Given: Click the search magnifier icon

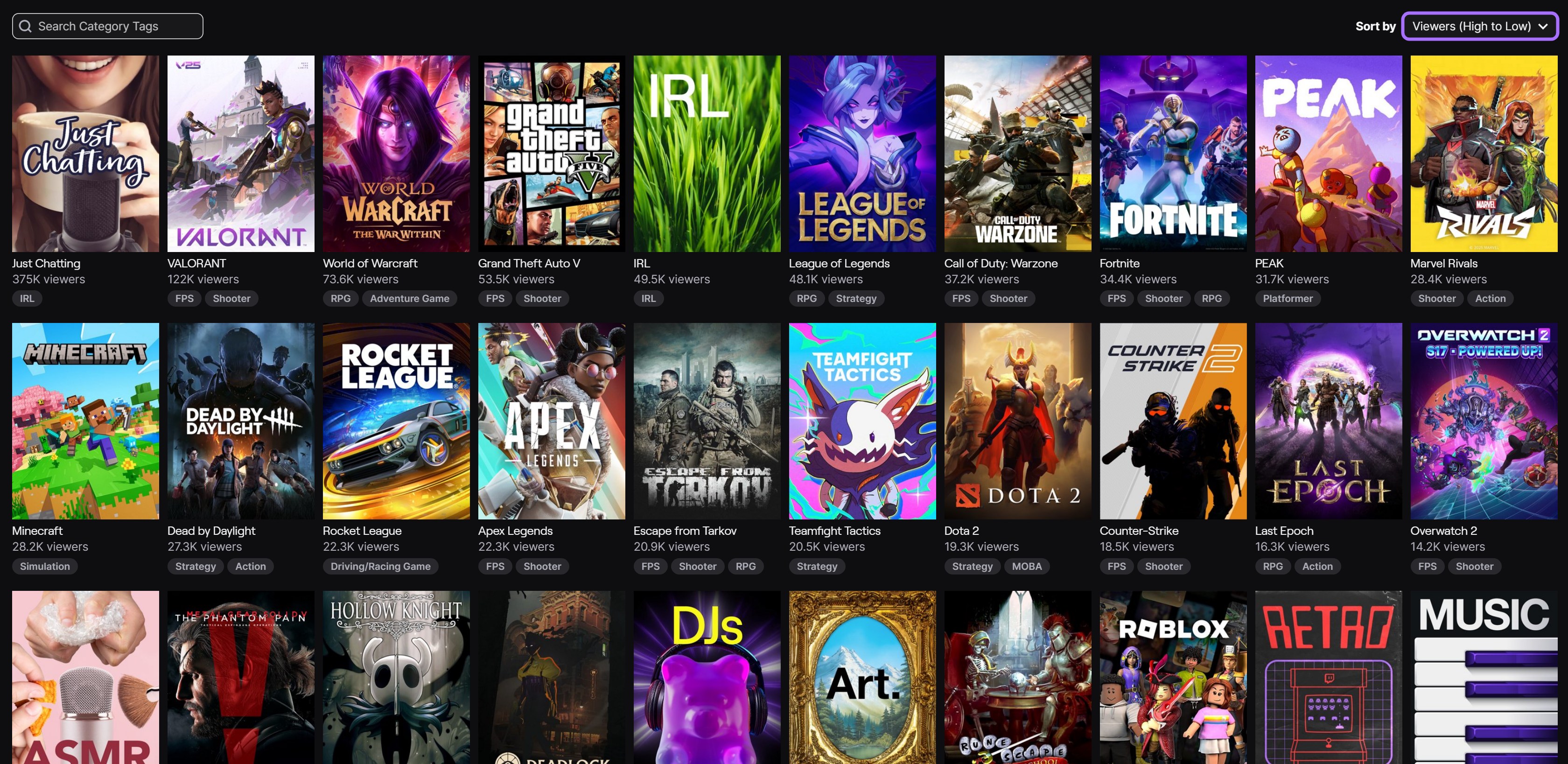Looking at the screenshot, I should [x=25, y=26].
